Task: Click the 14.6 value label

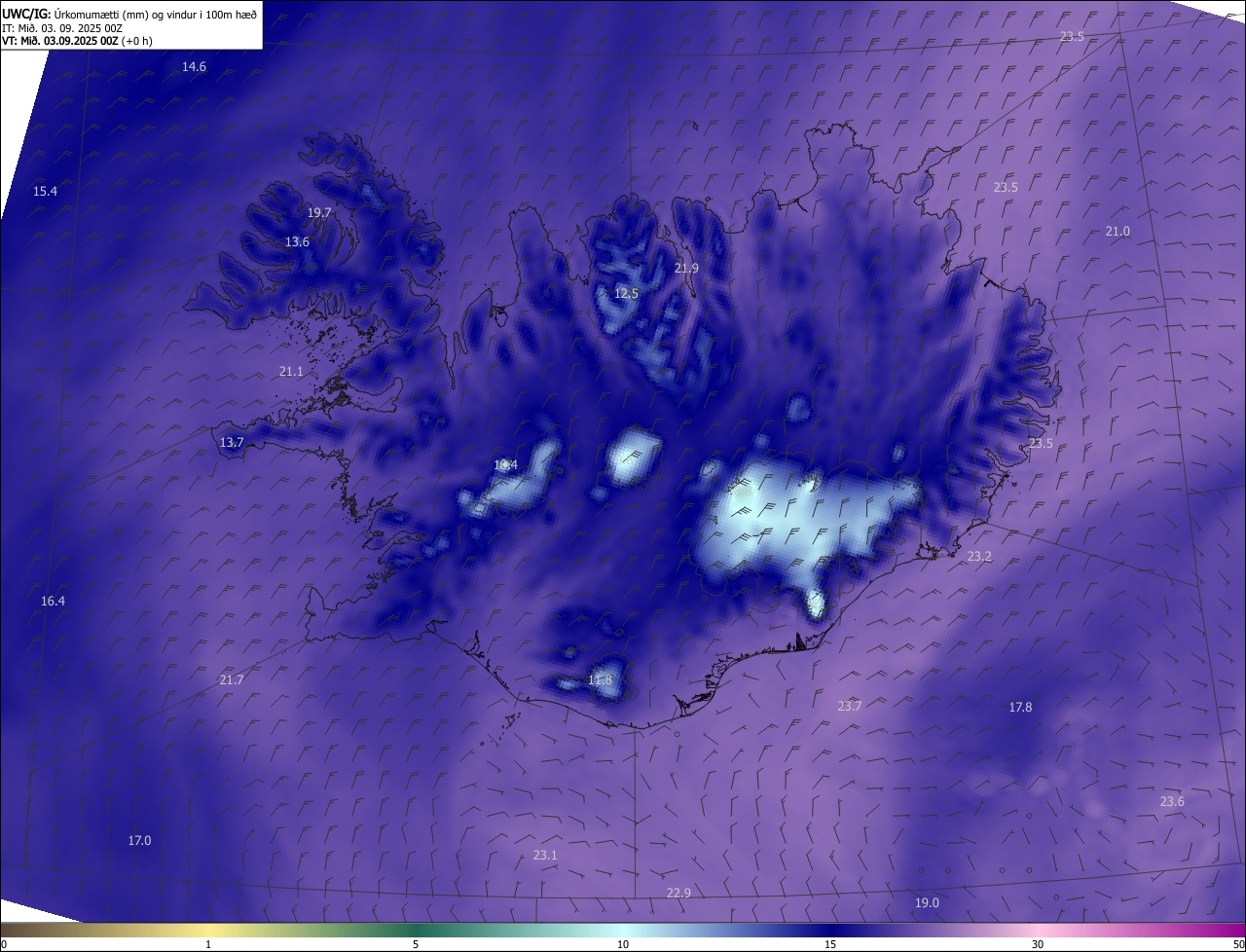Action: [195, 67]
